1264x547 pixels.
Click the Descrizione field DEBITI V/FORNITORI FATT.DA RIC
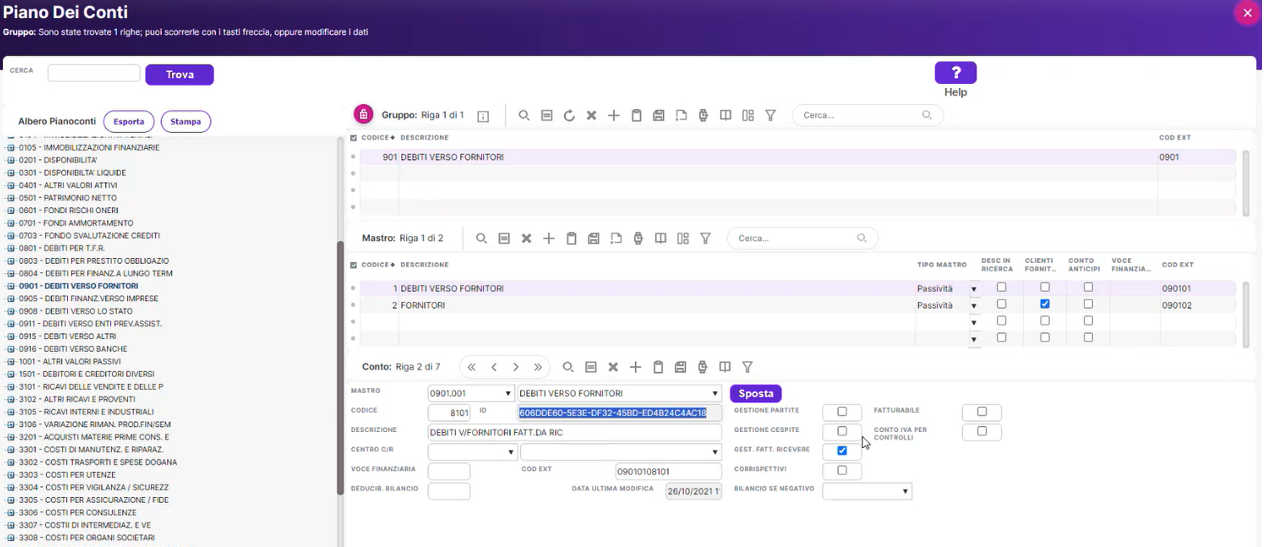[x=574, y=432]
